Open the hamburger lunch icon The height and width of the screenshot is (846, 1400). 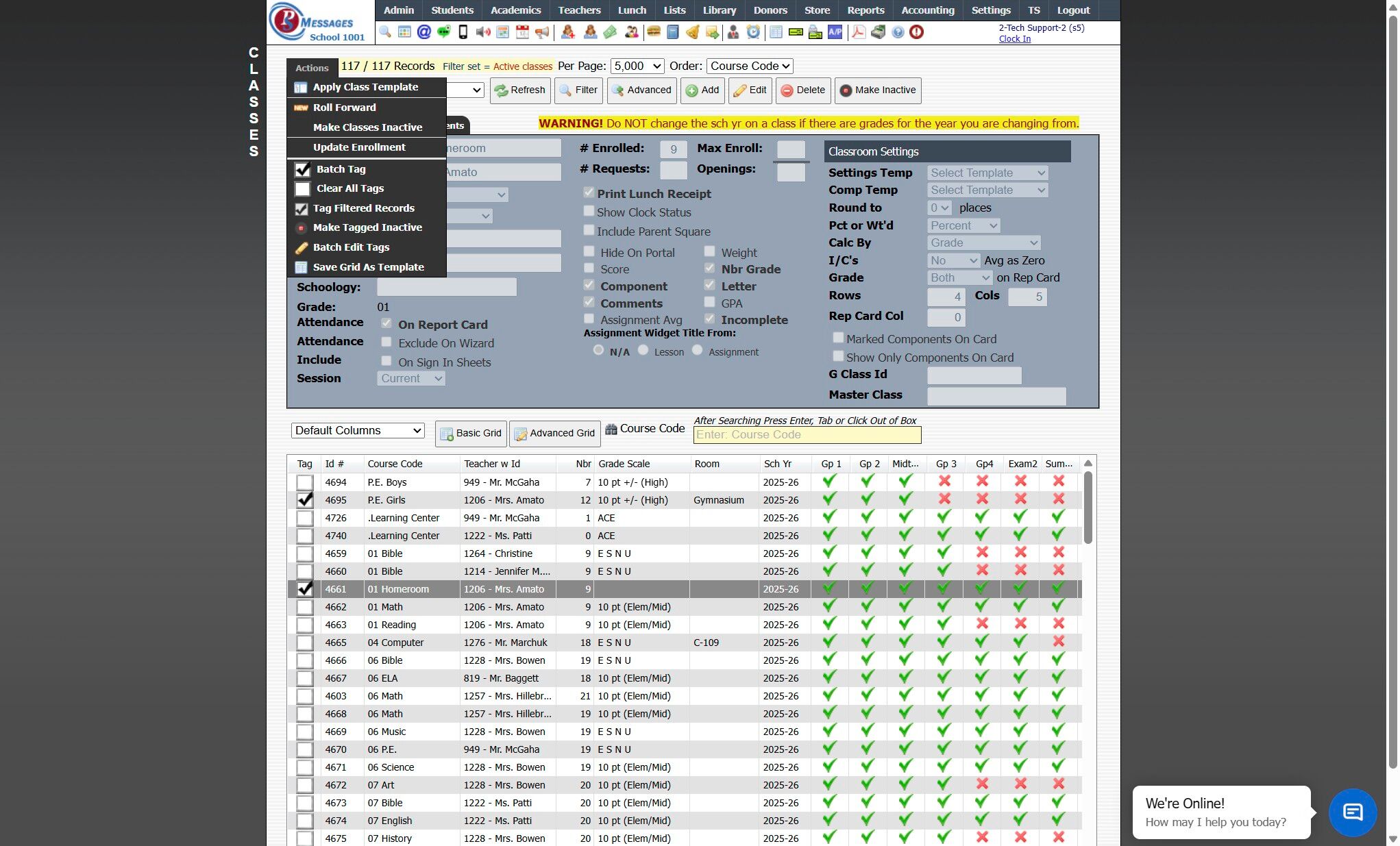pos(653,32)
